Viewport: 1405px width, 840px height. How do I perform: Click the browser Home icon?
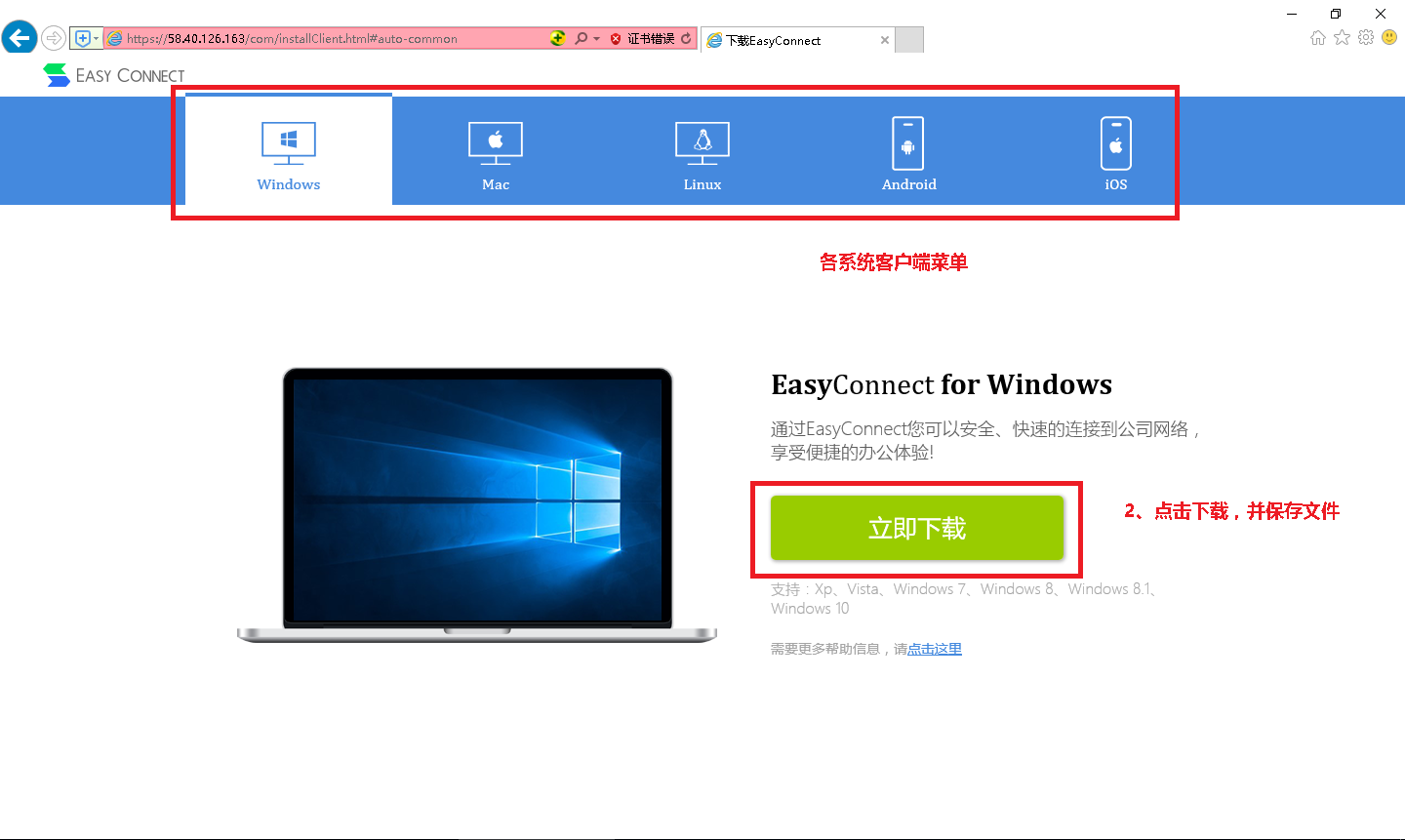1318,38
